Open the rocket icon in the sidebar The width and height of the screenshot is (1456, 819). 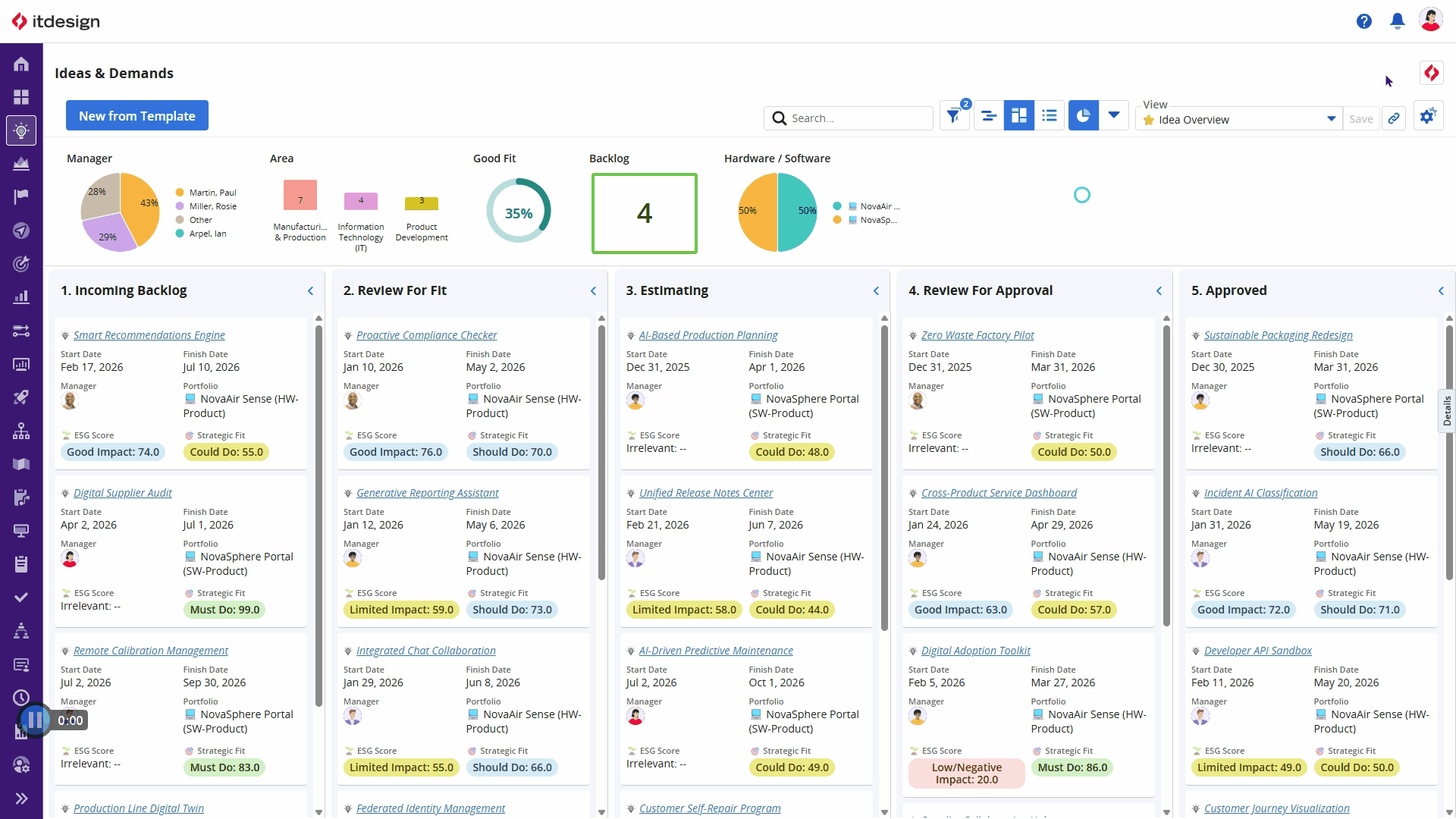[x=21, y=397]
